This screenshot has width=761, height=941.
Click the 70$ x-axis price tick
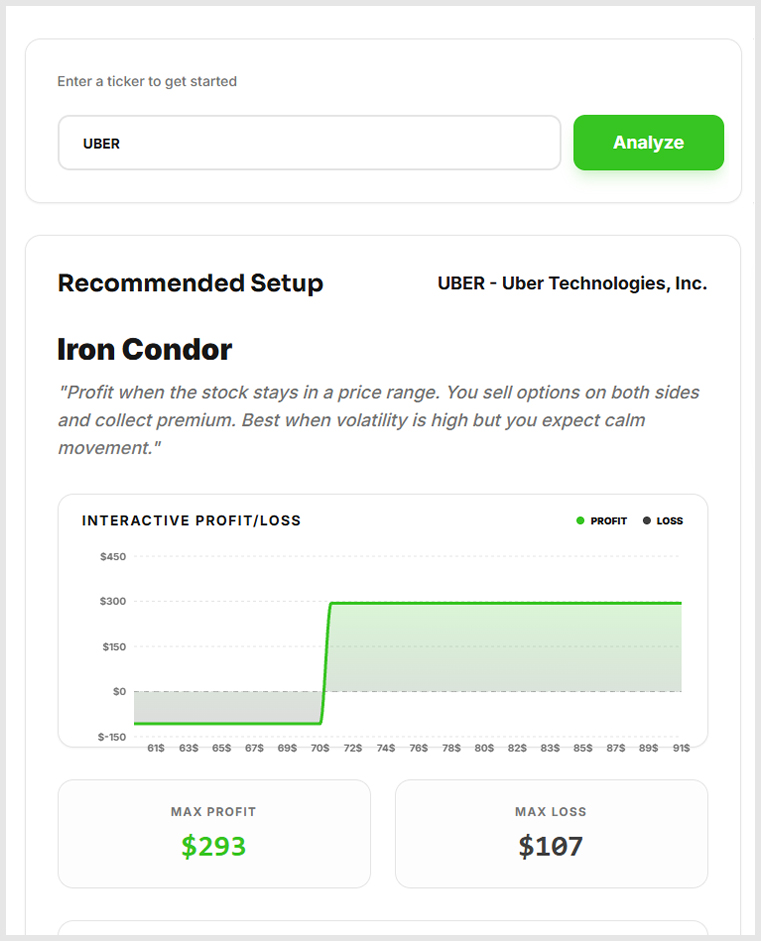(319, 748)
